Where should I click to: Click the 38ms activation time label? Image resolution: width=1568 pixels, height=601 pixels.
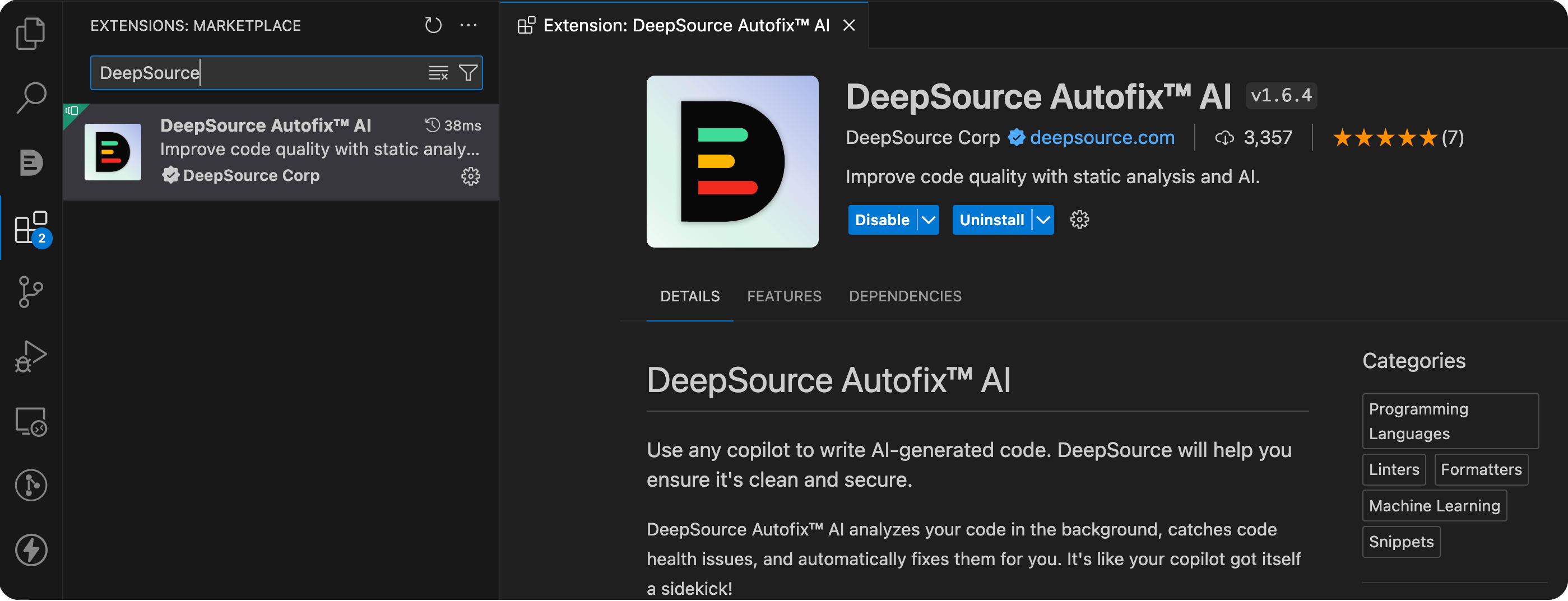pyautogui.click(x=453, y=125)
